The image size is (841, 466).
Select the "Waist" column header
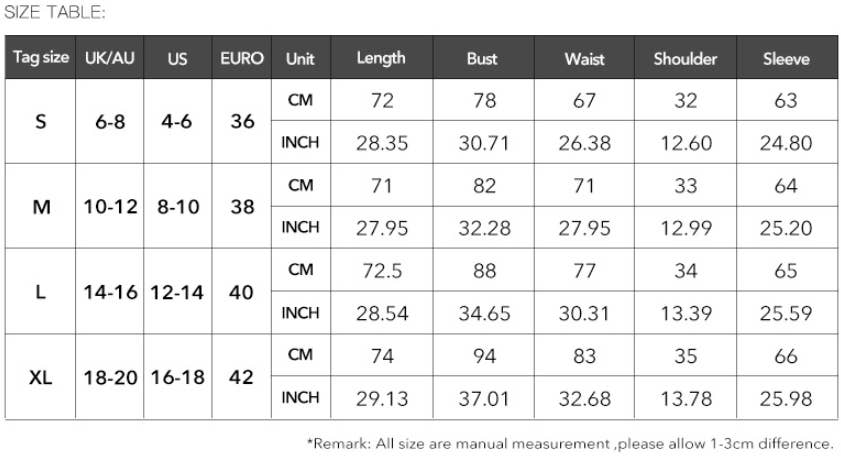click(x=584, y=58)
